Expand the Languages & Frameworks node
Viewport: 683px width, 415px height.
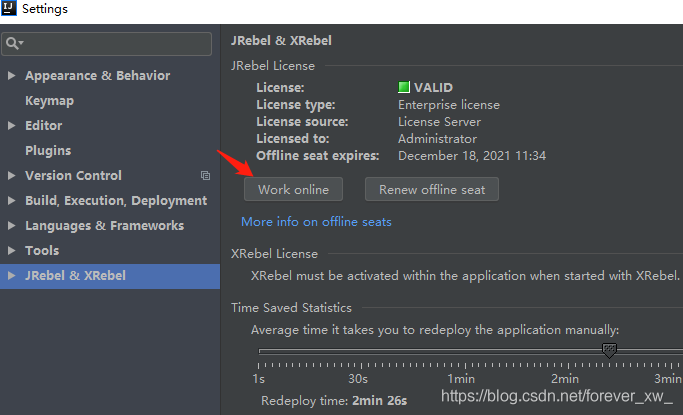click(12, 226)
